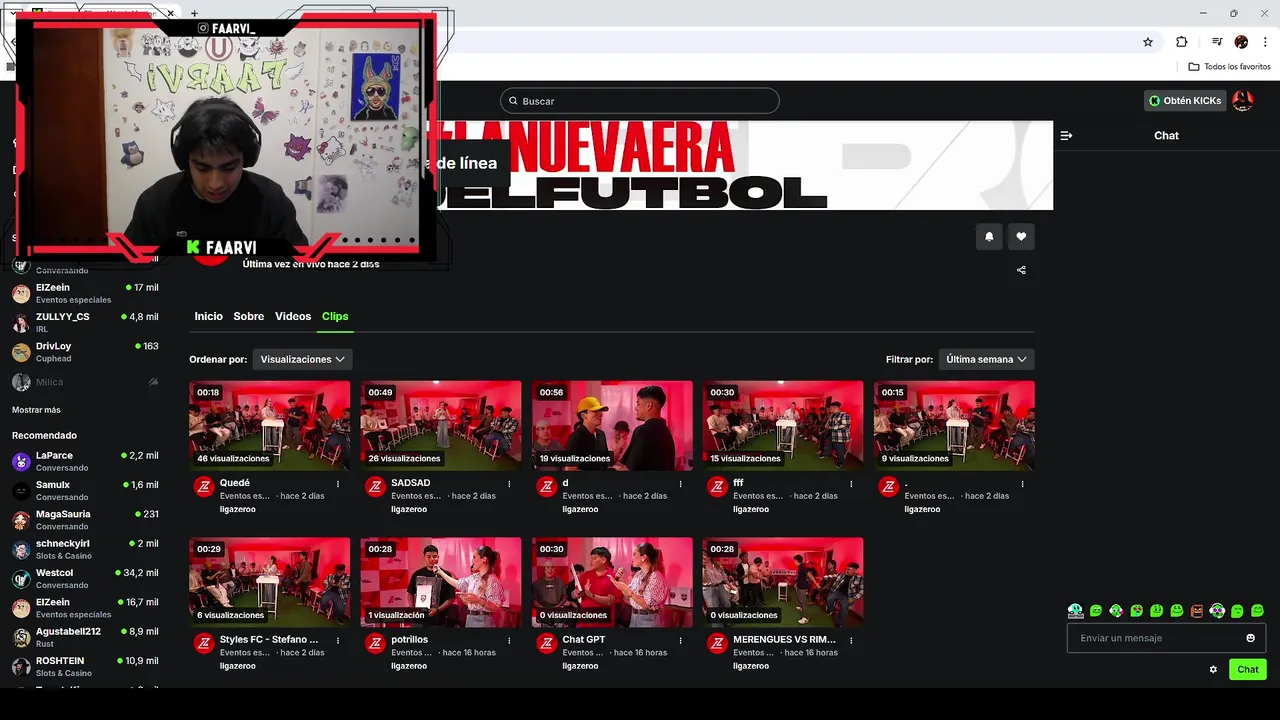1280x720 pixels.
Task: Open the browser extensions puzzle icon
Action: 1181,42
